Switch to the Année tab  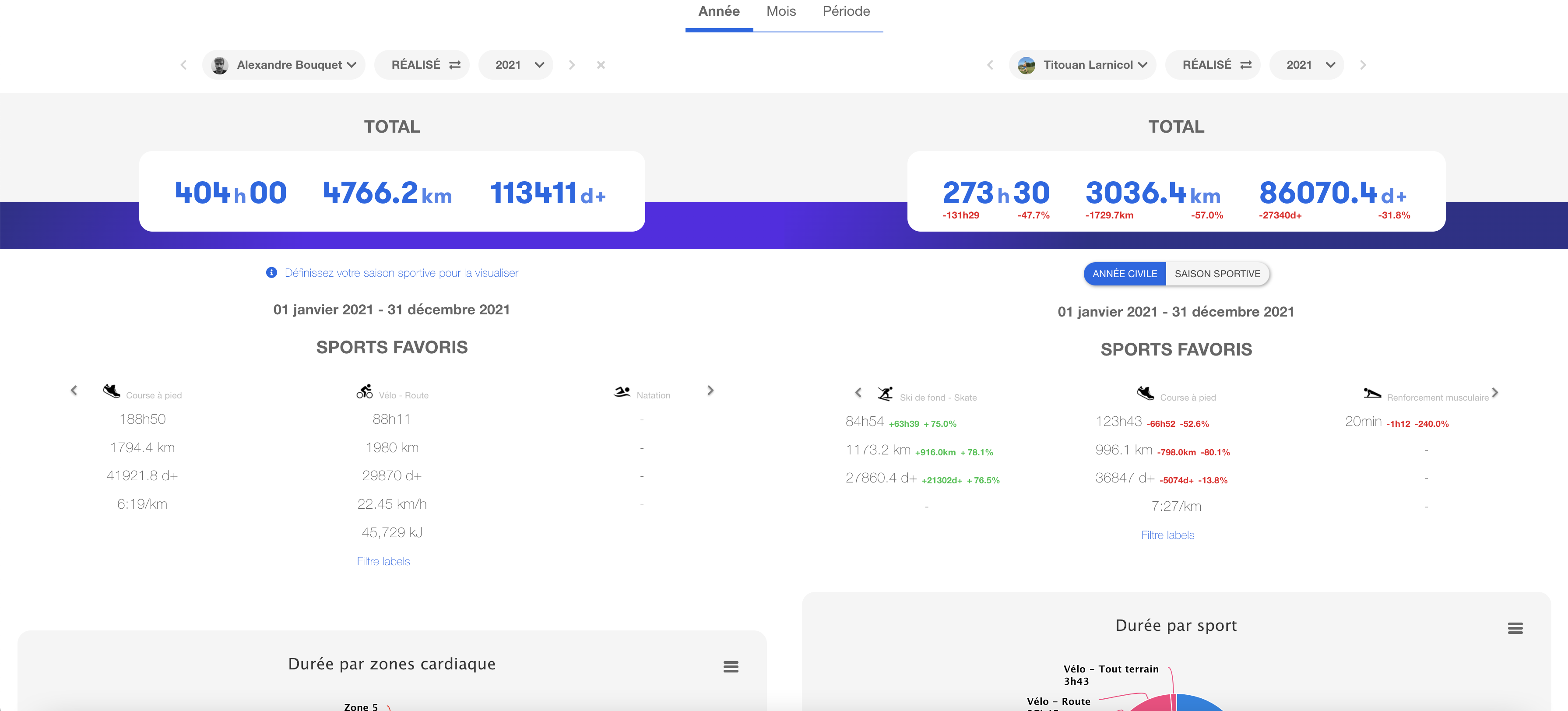click(719, 11)
